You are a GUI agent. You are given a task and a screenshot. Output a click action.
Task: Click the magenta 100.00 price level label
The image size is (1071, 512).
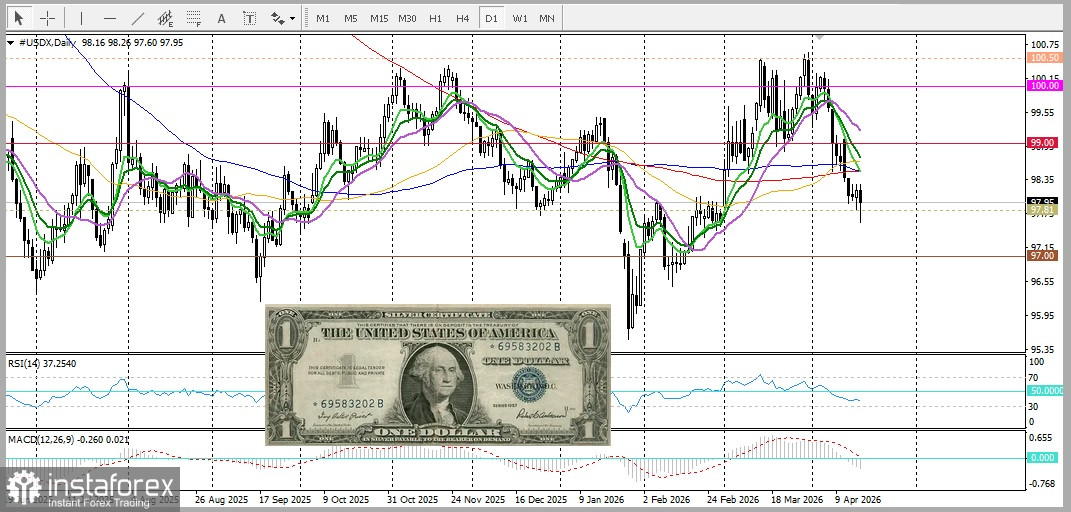click(x=1044, y=86)
